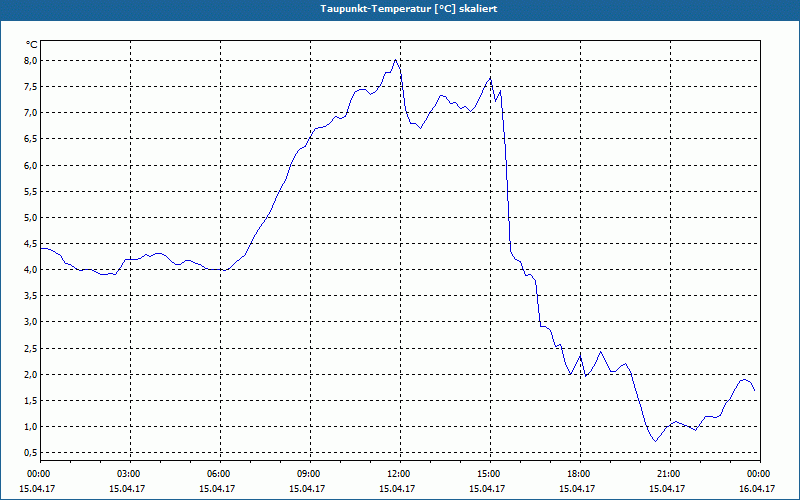Click the 03:00 time label
Screen dimensions: 800x500
(130, 474)
